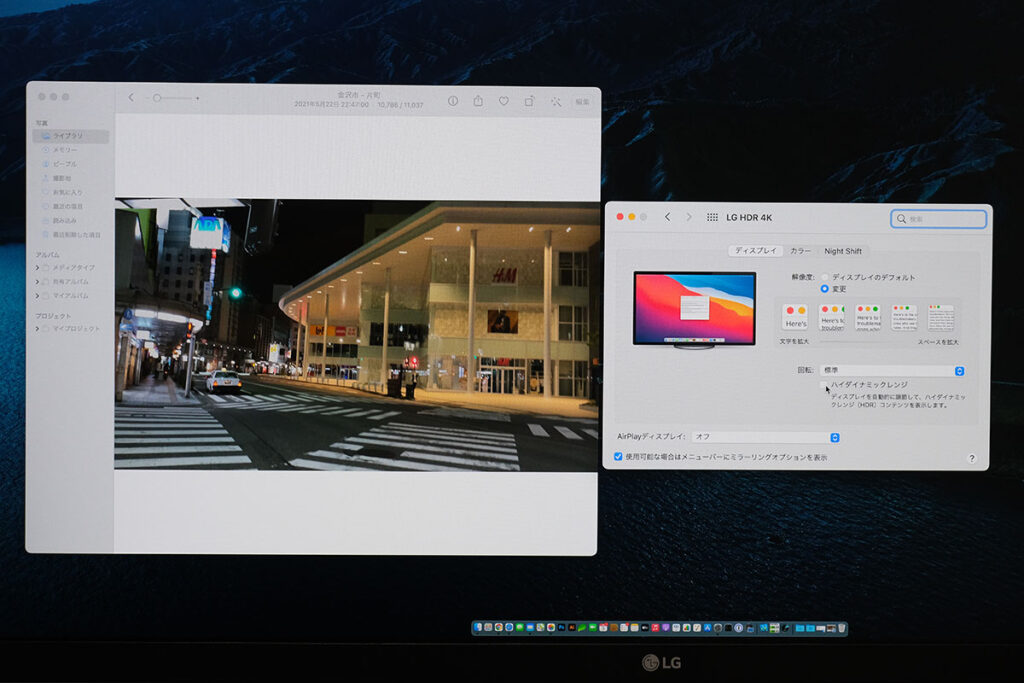
Task: Open Calendar from the Dock
Action: [x=603, y=628]
